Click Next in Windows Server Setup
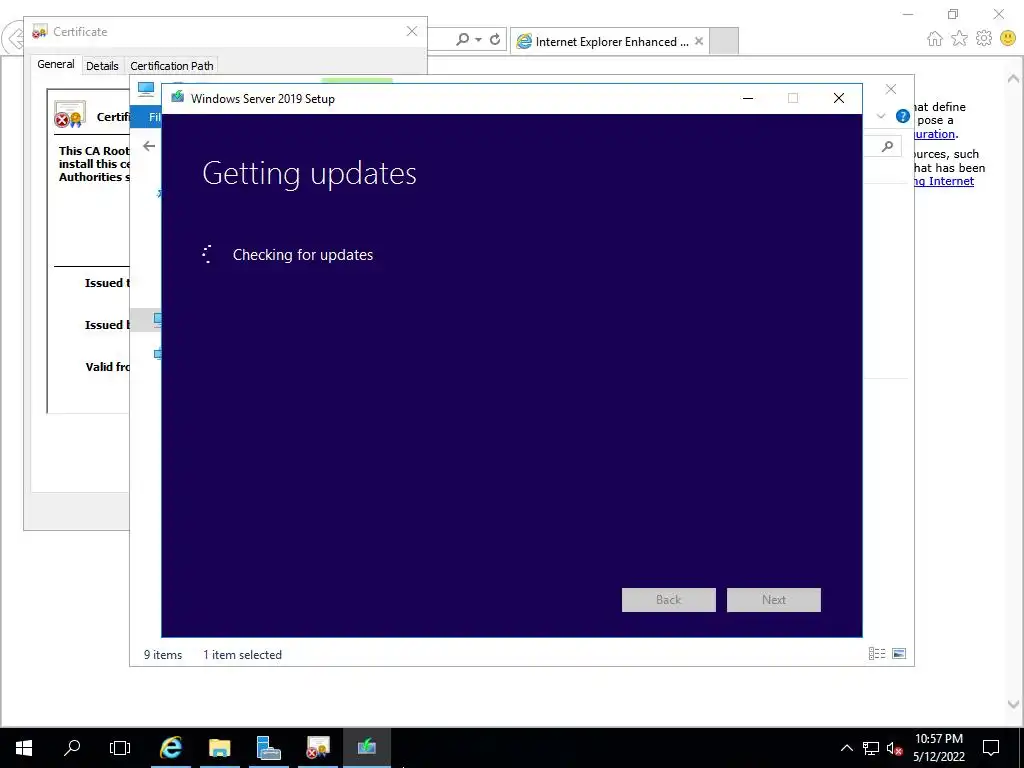 pos(774,600)
